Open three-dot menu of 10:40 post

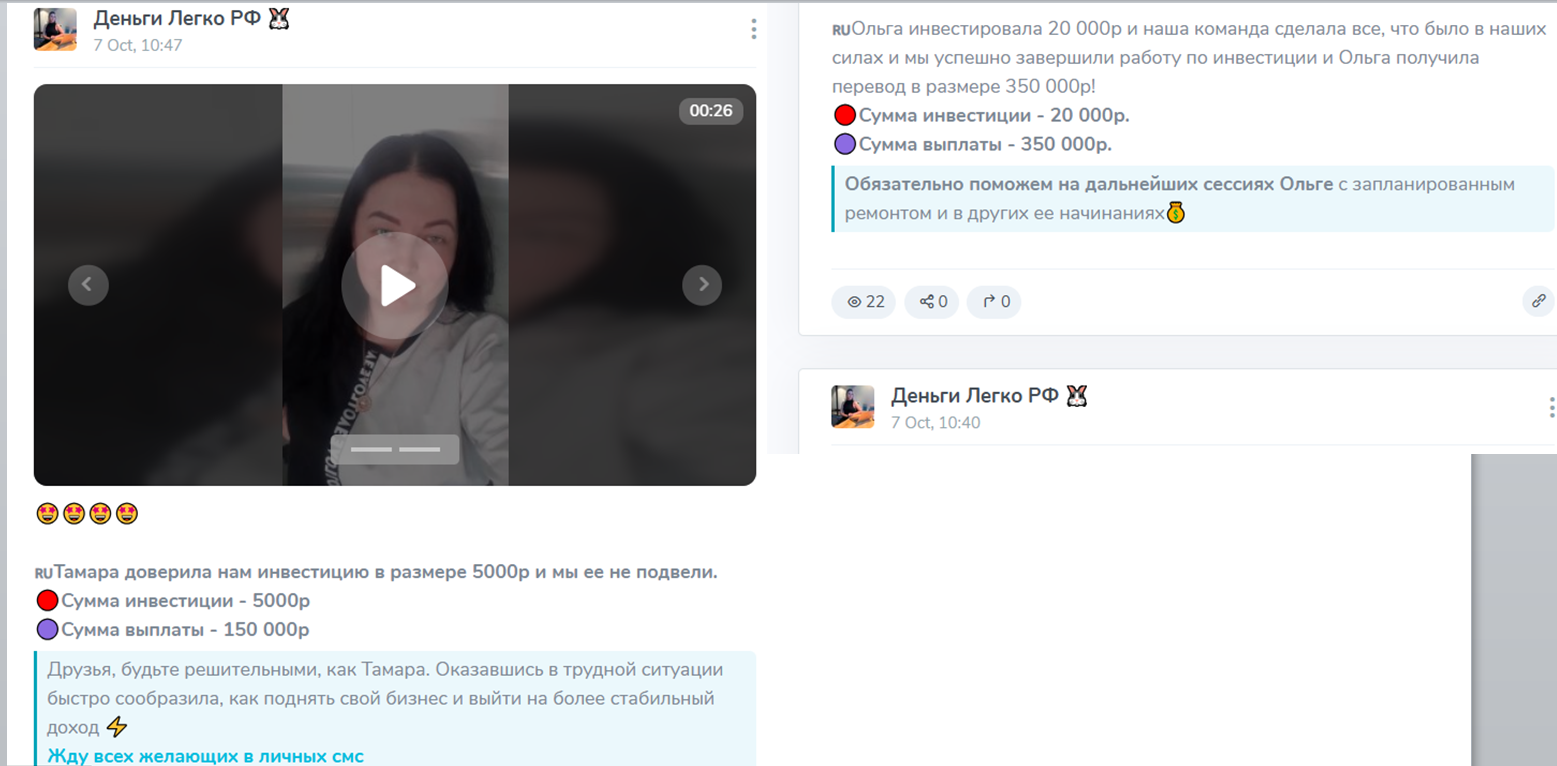(1550, 407)
